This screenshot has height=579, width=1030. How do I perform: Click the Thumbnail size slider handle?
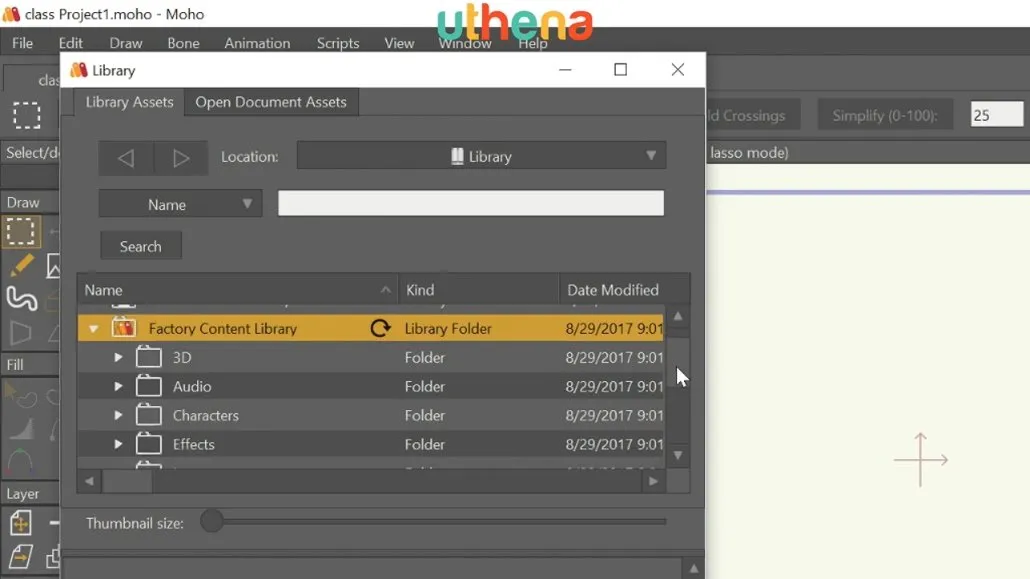[x=212, y=521]
